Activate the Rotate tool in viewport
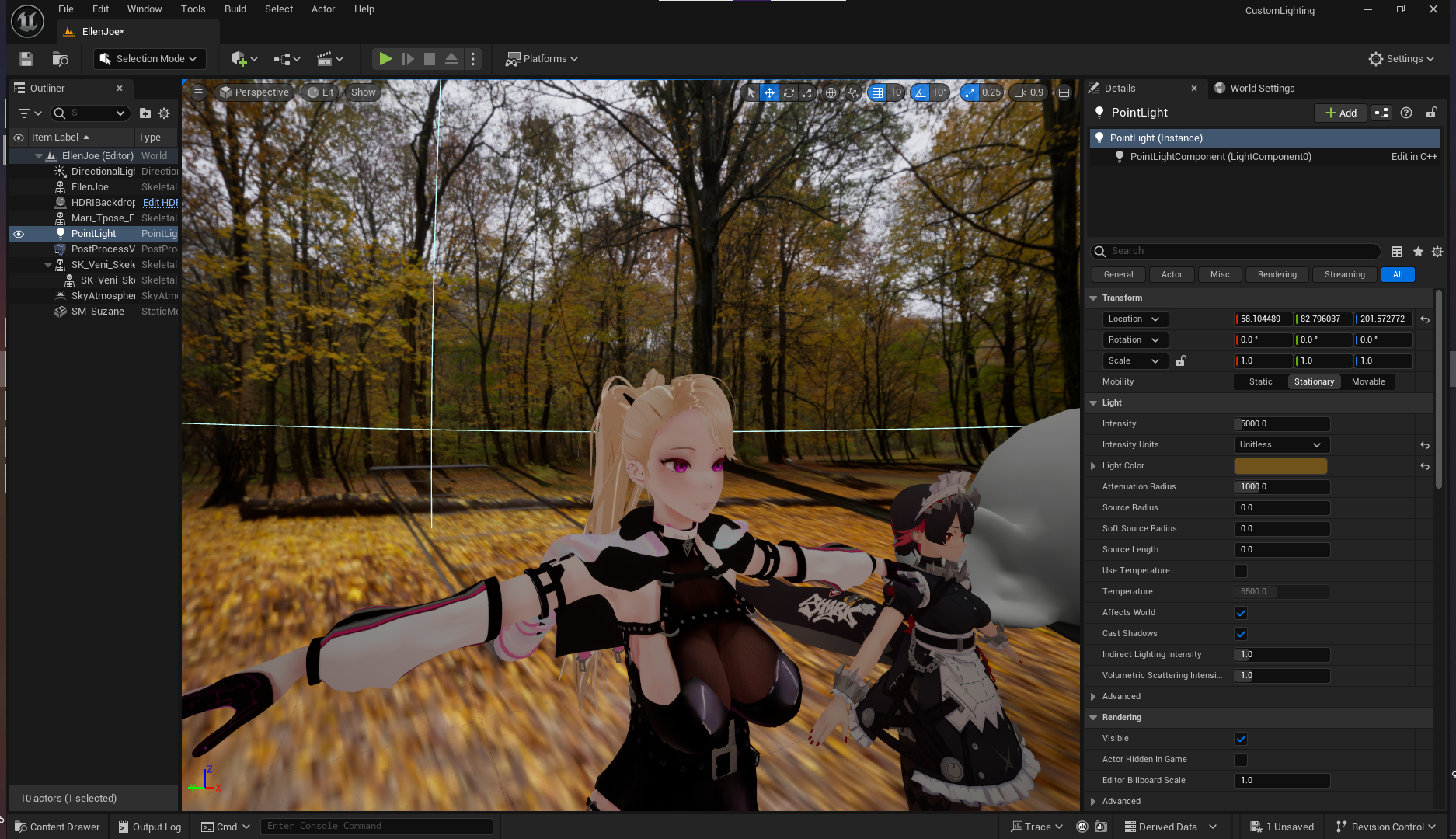 coord(789,92)
